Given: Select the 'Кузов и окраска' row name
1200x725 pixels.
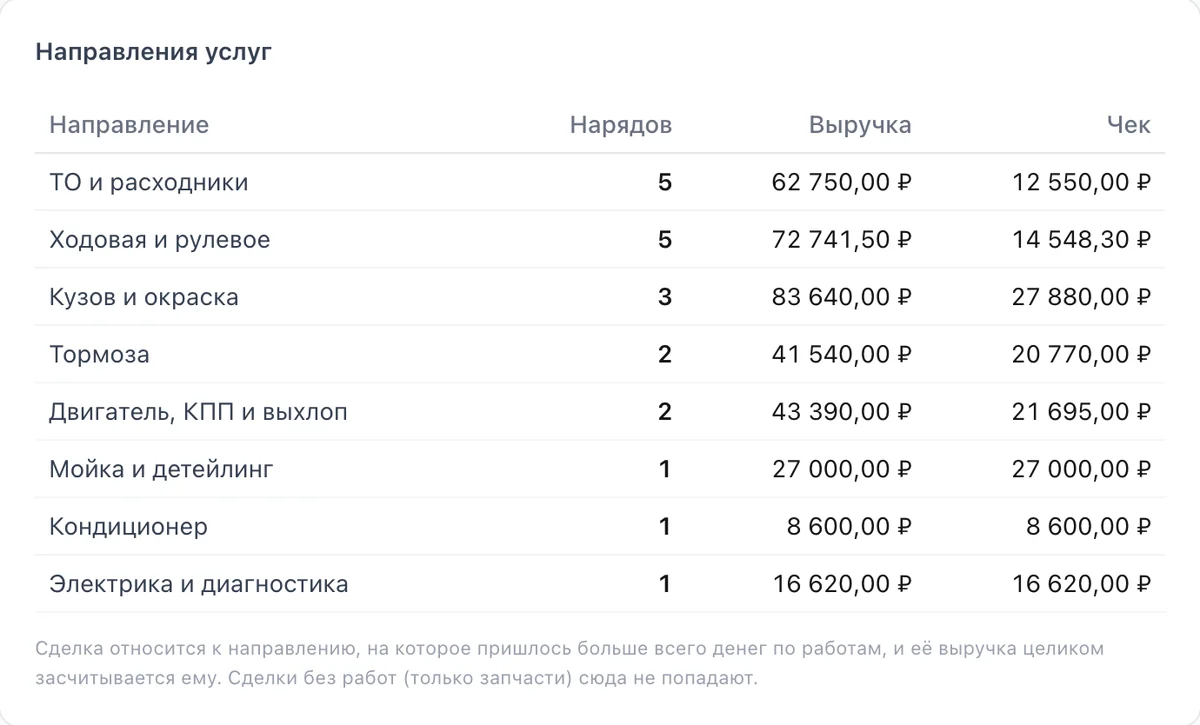Looking at the screenshot, I should [x=144, y=297].
